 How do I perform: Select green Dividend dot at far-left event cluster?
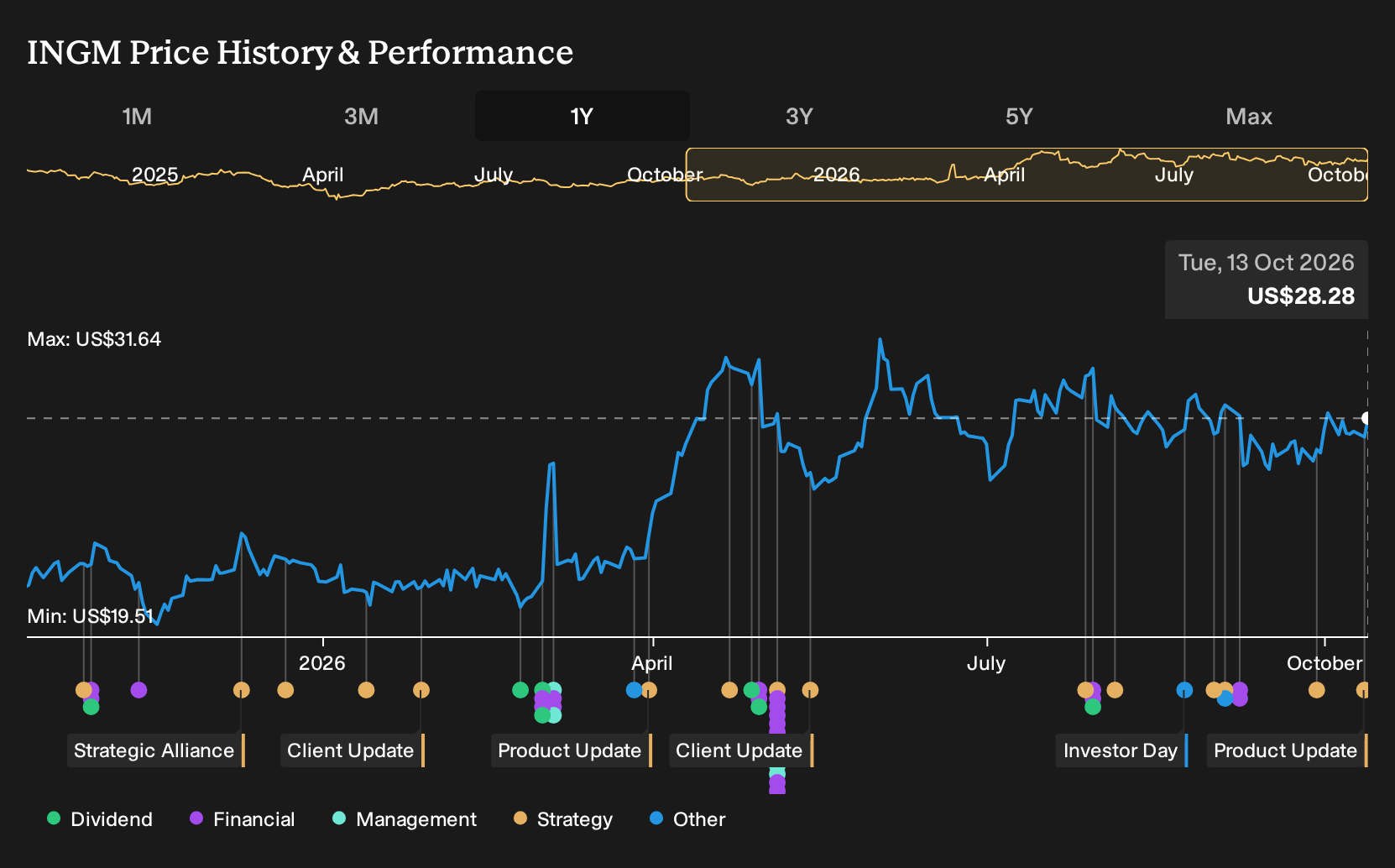[x=91, y=707]
